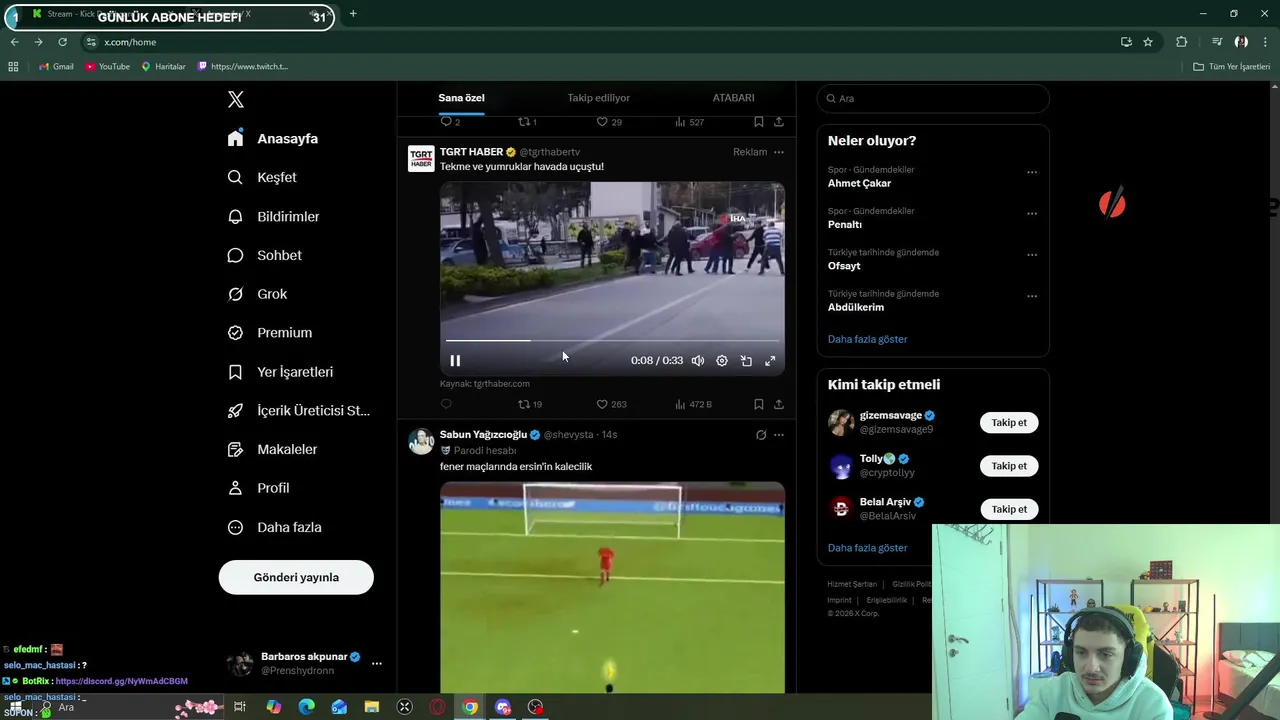Expand Tüm Yer İşaretleri folder

click(1231, 66)
